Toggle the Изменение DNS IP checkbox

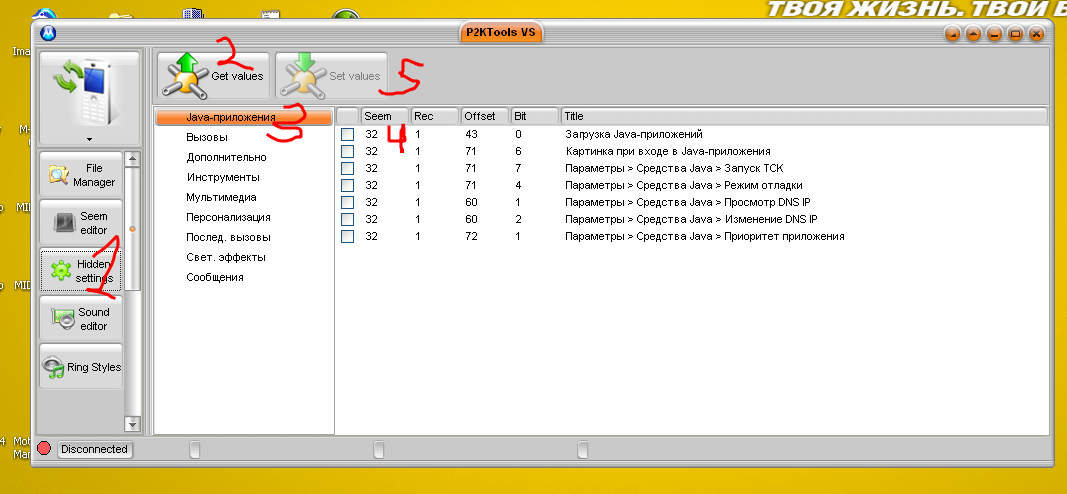coord(348,219)
